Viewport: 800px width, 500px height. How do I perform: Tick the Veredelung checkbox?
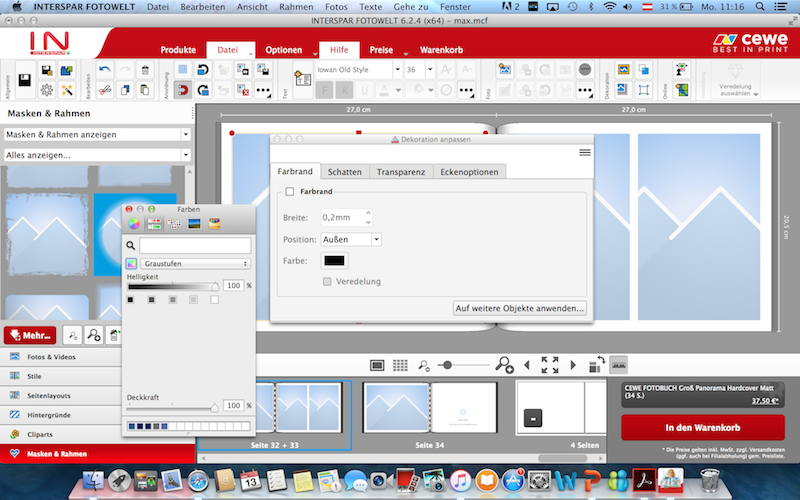click(327, 281)
